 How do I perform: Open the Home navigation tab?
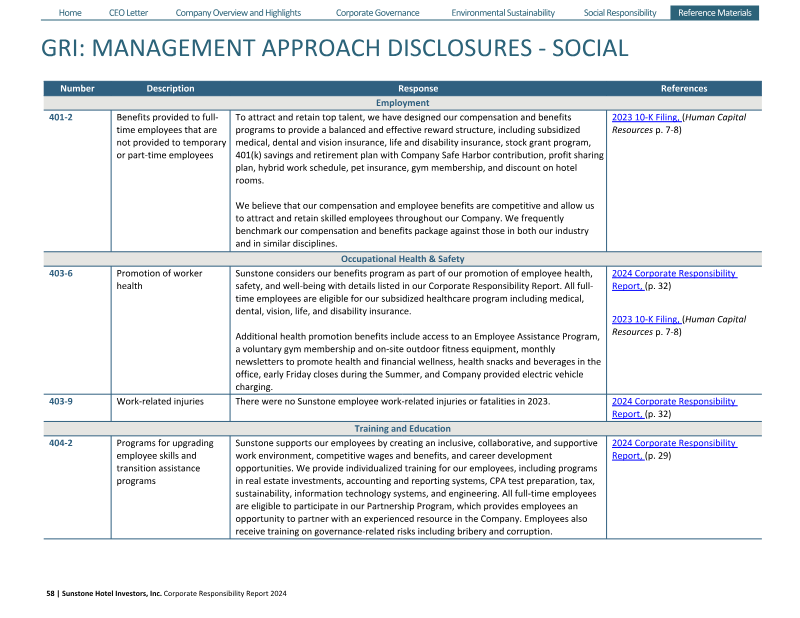(70, 13)
